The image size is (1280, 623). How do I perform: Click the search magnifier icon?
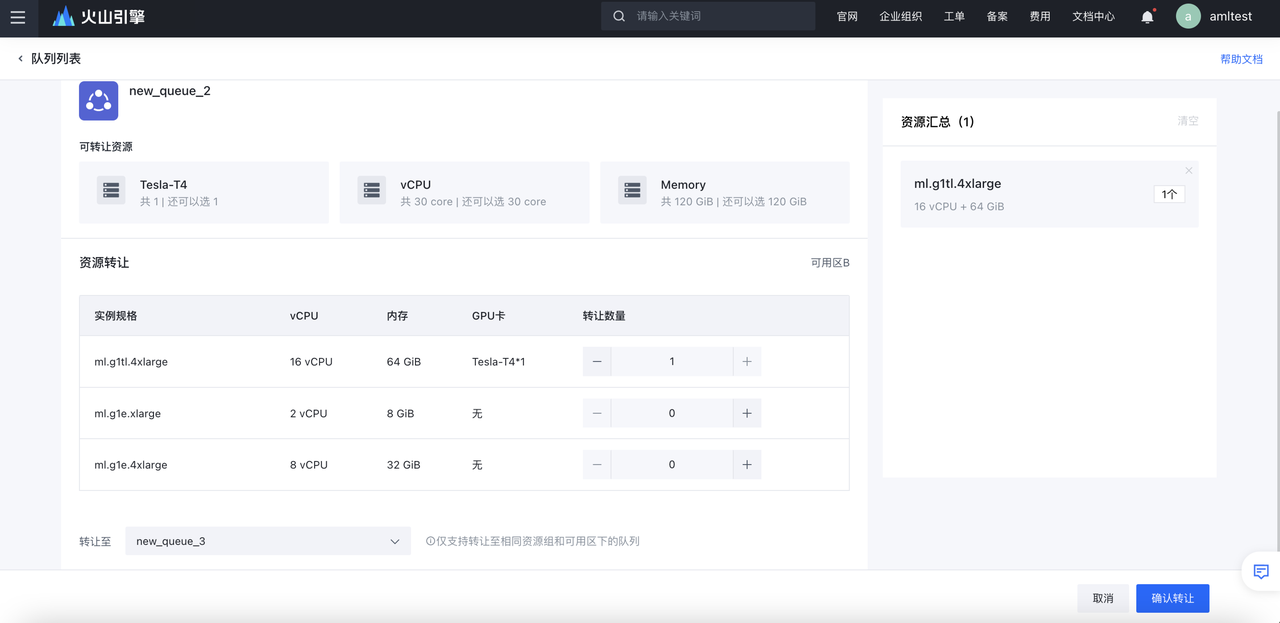click(x=619, y=16)
